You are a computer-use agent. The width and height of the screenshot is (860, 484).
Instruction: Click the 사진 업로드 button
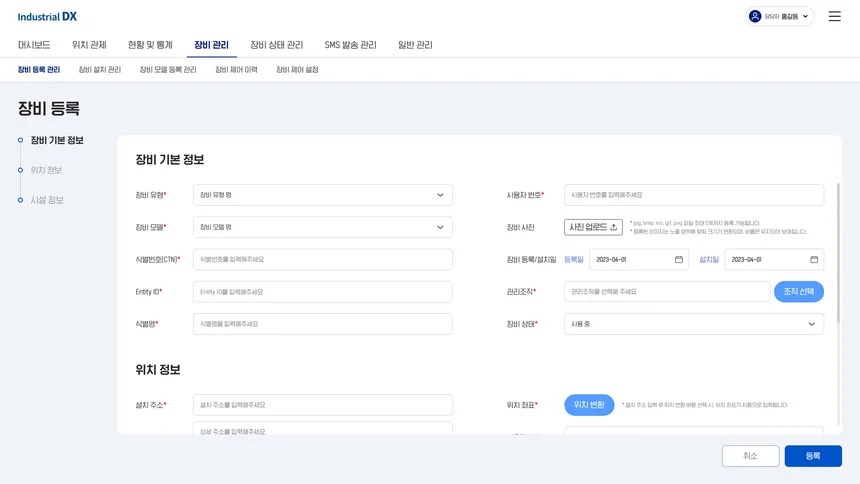[593, 227]
